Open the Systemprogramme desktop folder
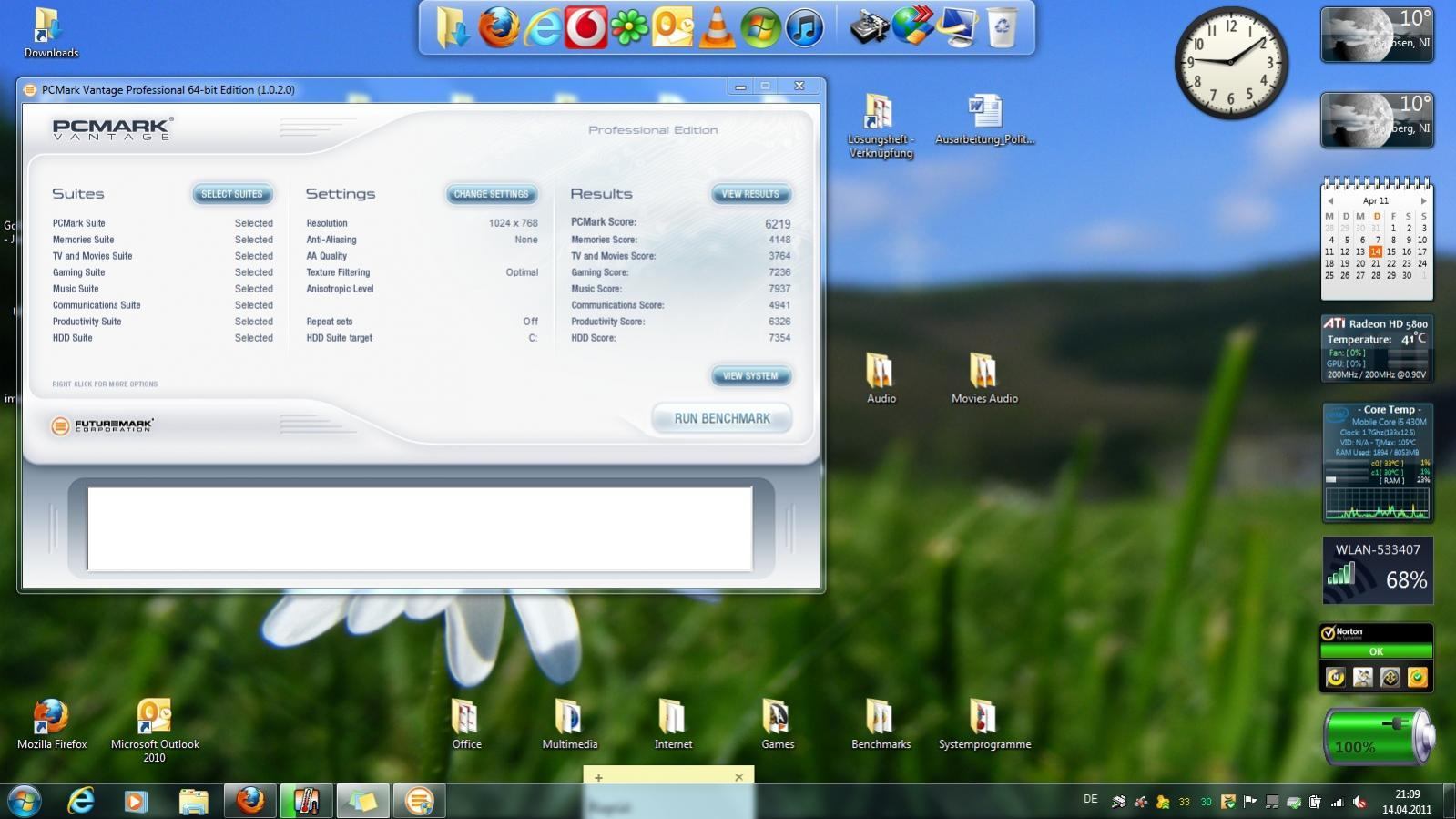The height and width of the screenshot is (819, 1456). [x=984, y=724]
